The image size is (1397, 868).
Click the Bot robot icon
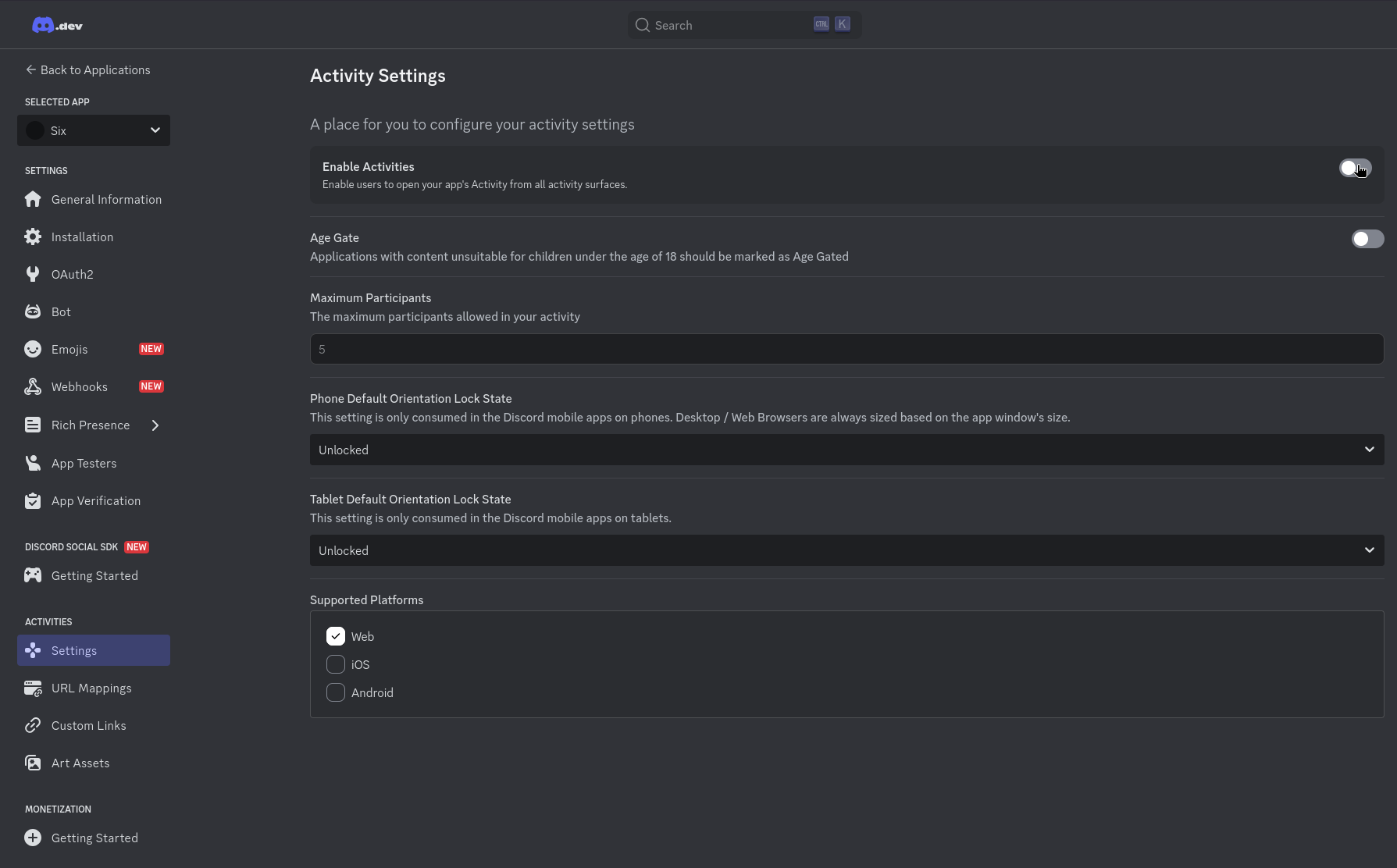click(33, 312)
